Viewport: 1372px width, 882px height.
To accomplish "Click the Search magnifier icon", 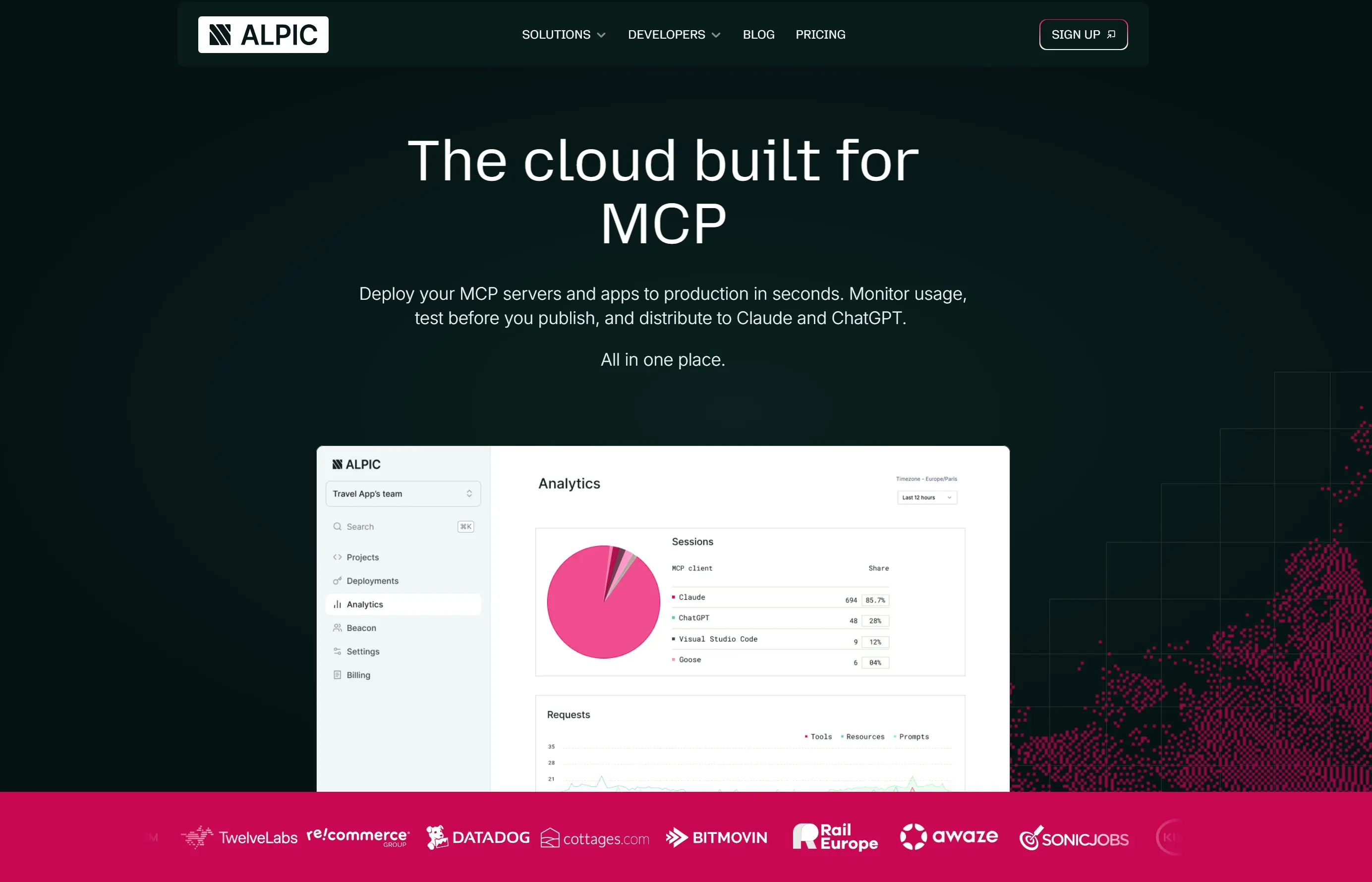I will 338,527.
